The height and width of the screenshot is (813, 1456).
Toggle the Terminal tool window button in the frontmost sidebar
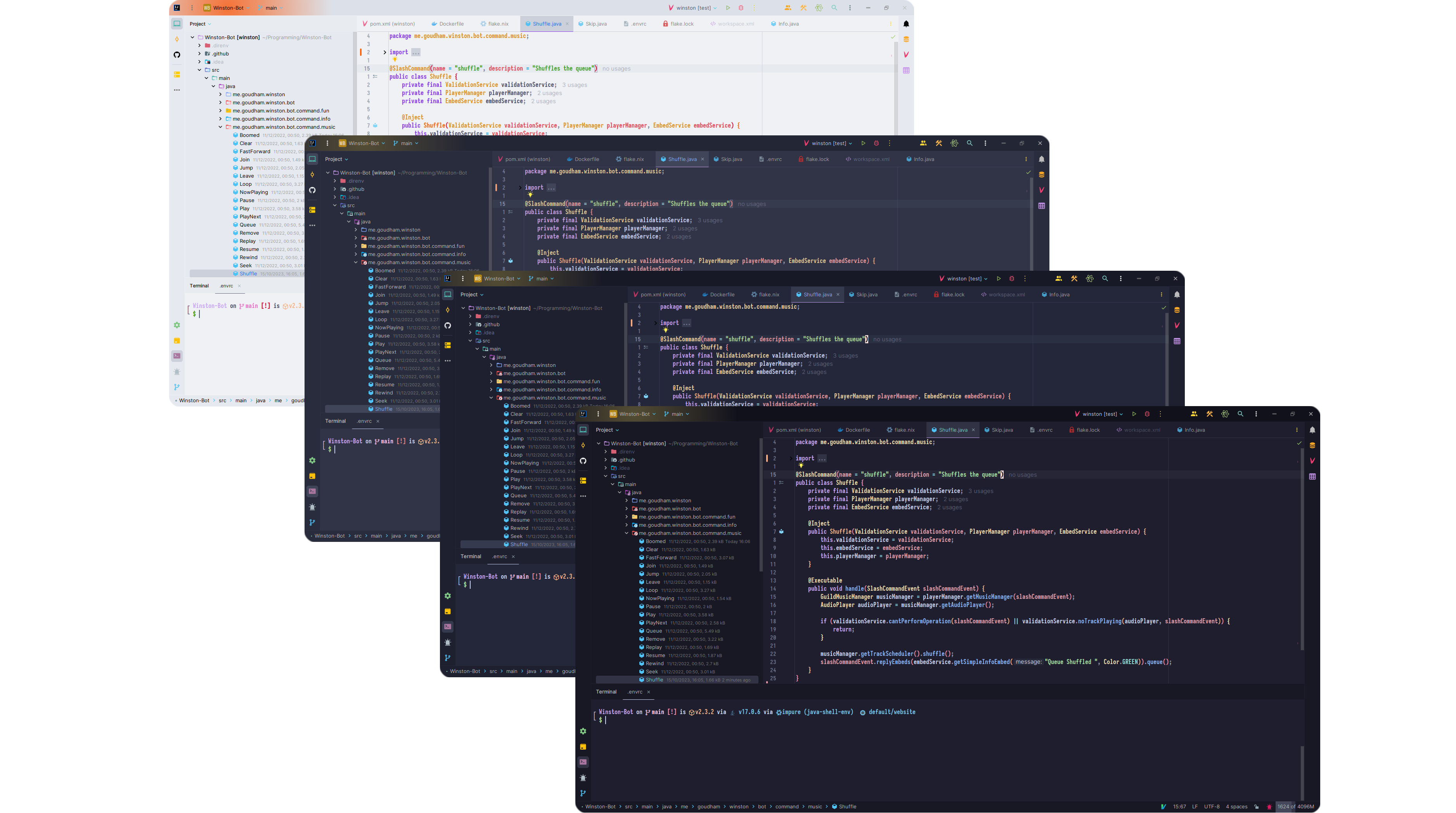coord(583,762)
